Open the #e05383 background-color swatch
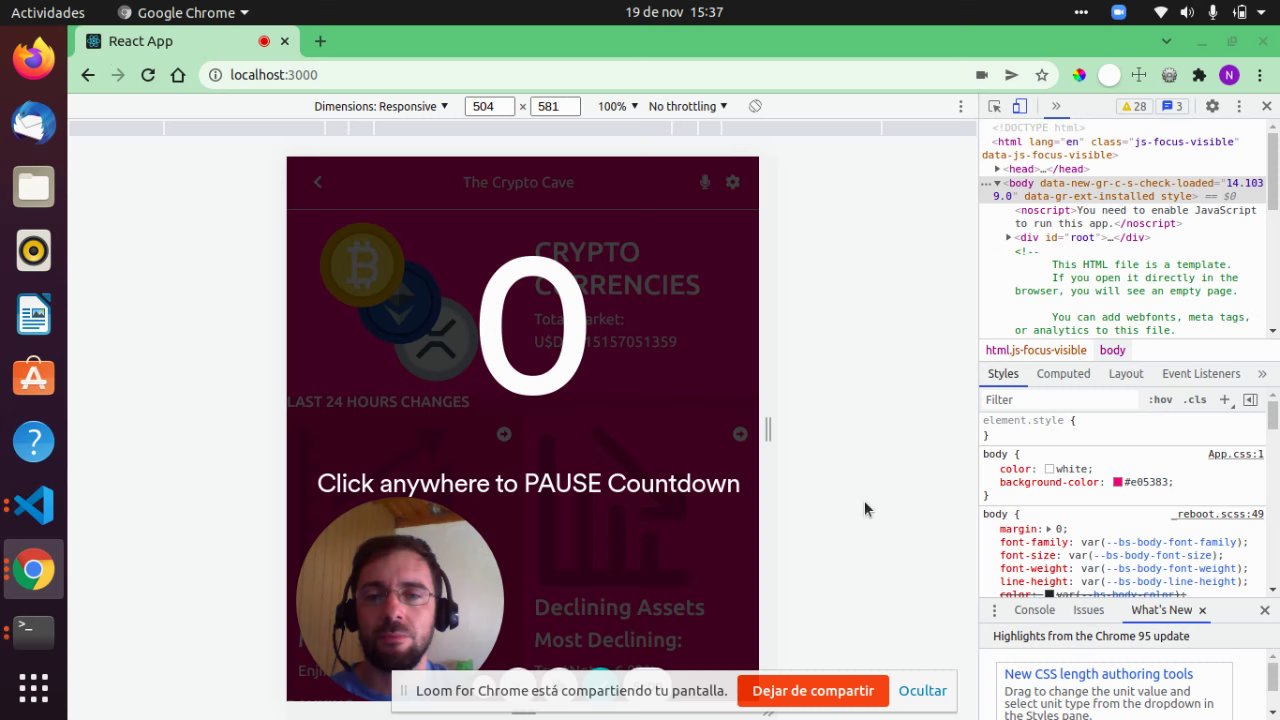The height and width of the screenshot is (720, 1280). pyautogui.click(x=1117, y=482)
